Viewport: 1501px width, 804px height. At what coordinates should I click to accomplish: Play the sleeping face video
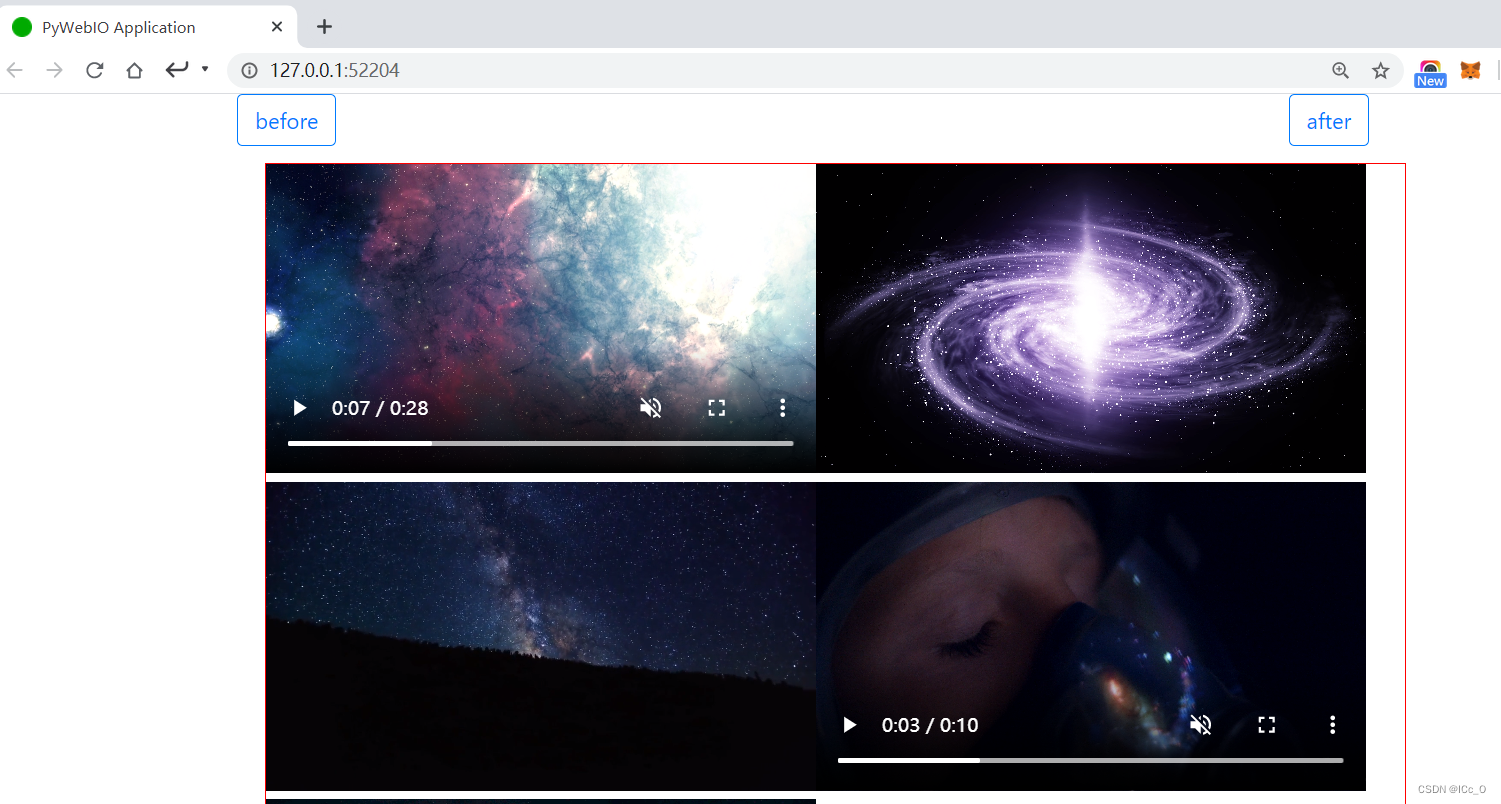point(849,725)
